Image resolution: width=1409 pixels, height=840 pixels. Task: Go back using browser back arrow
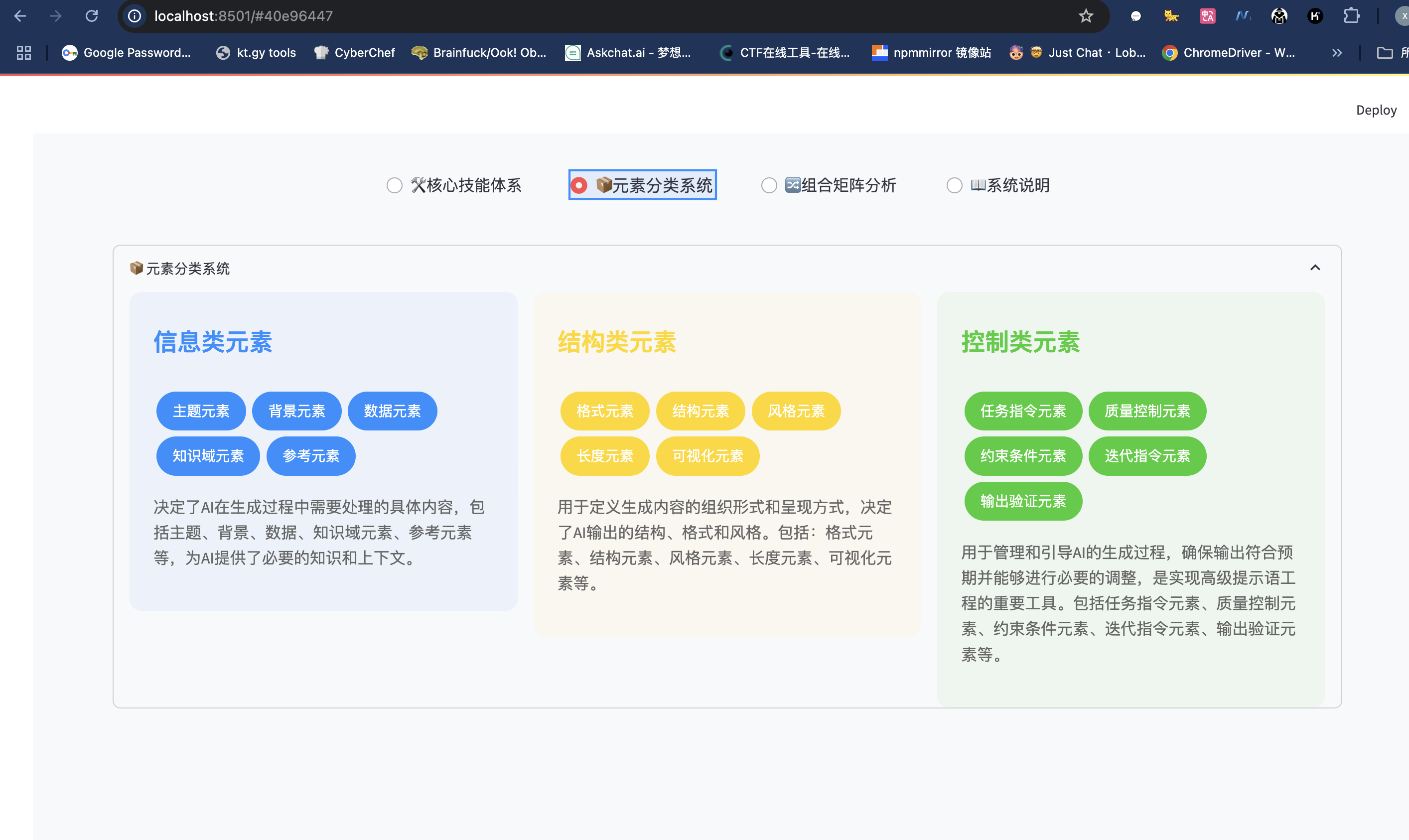tap(20, 16)
